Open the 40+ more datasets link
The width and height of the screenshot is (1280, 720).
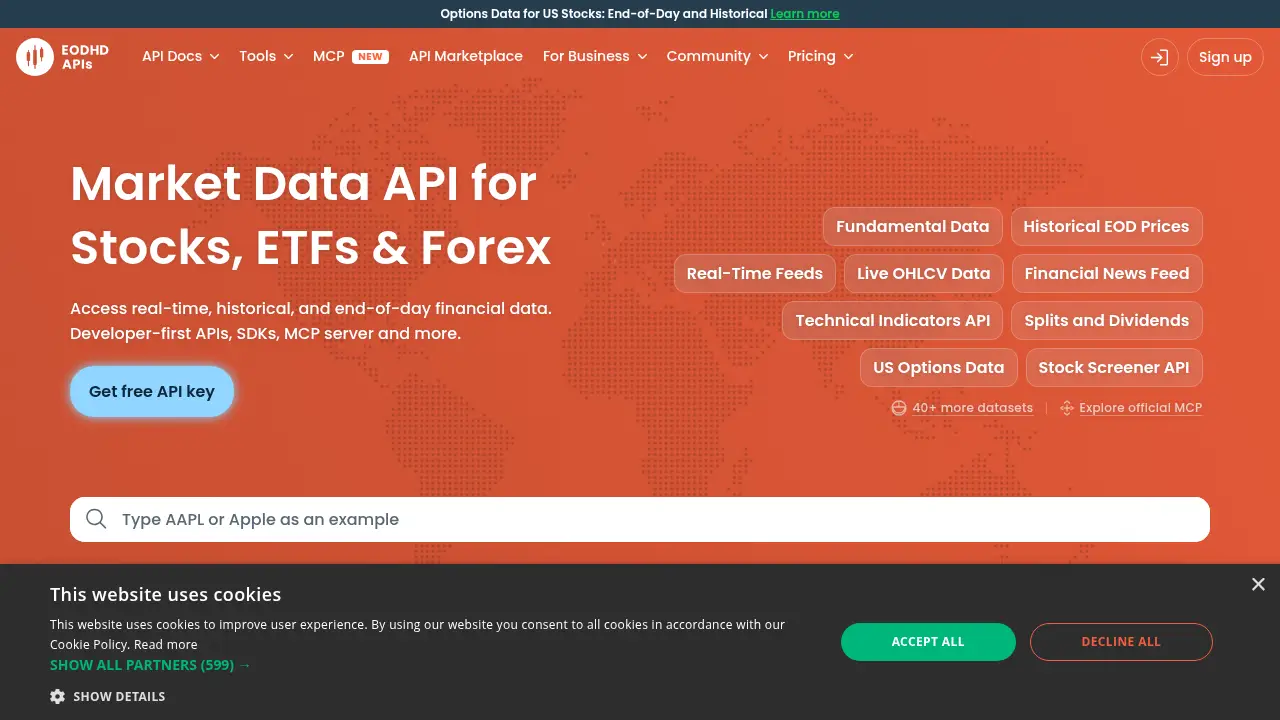click(x=972, y=408)
